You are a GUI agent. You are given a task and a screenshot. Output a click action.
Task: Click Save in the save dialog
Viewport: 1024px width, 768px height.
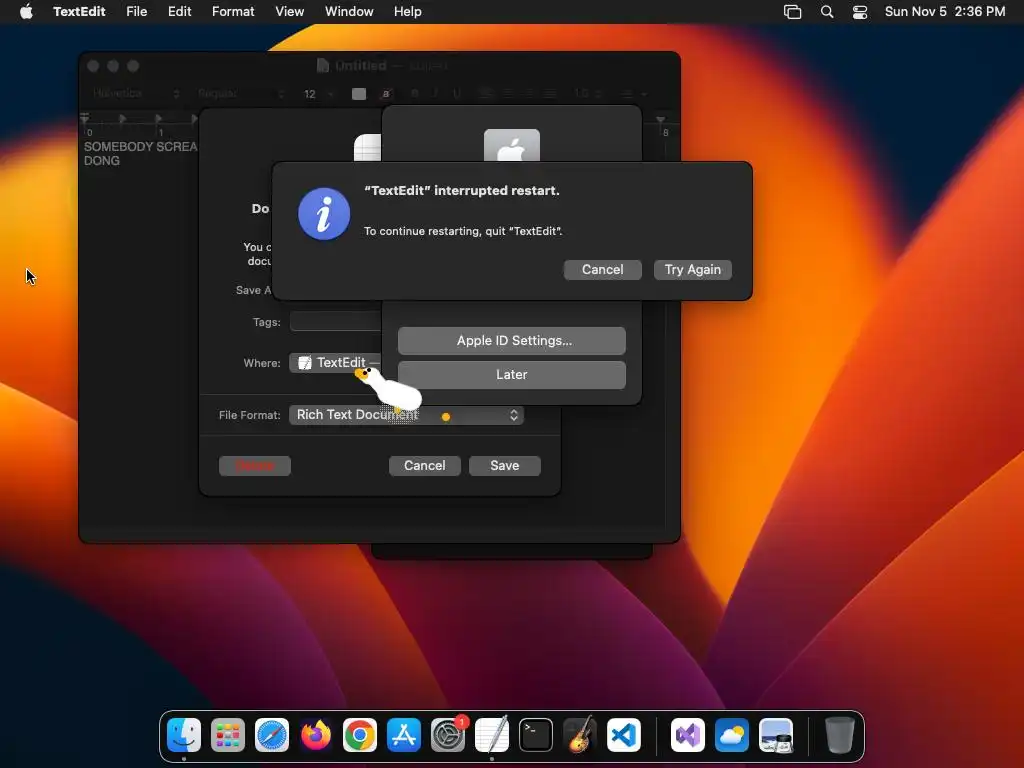[x=504, y=466]
